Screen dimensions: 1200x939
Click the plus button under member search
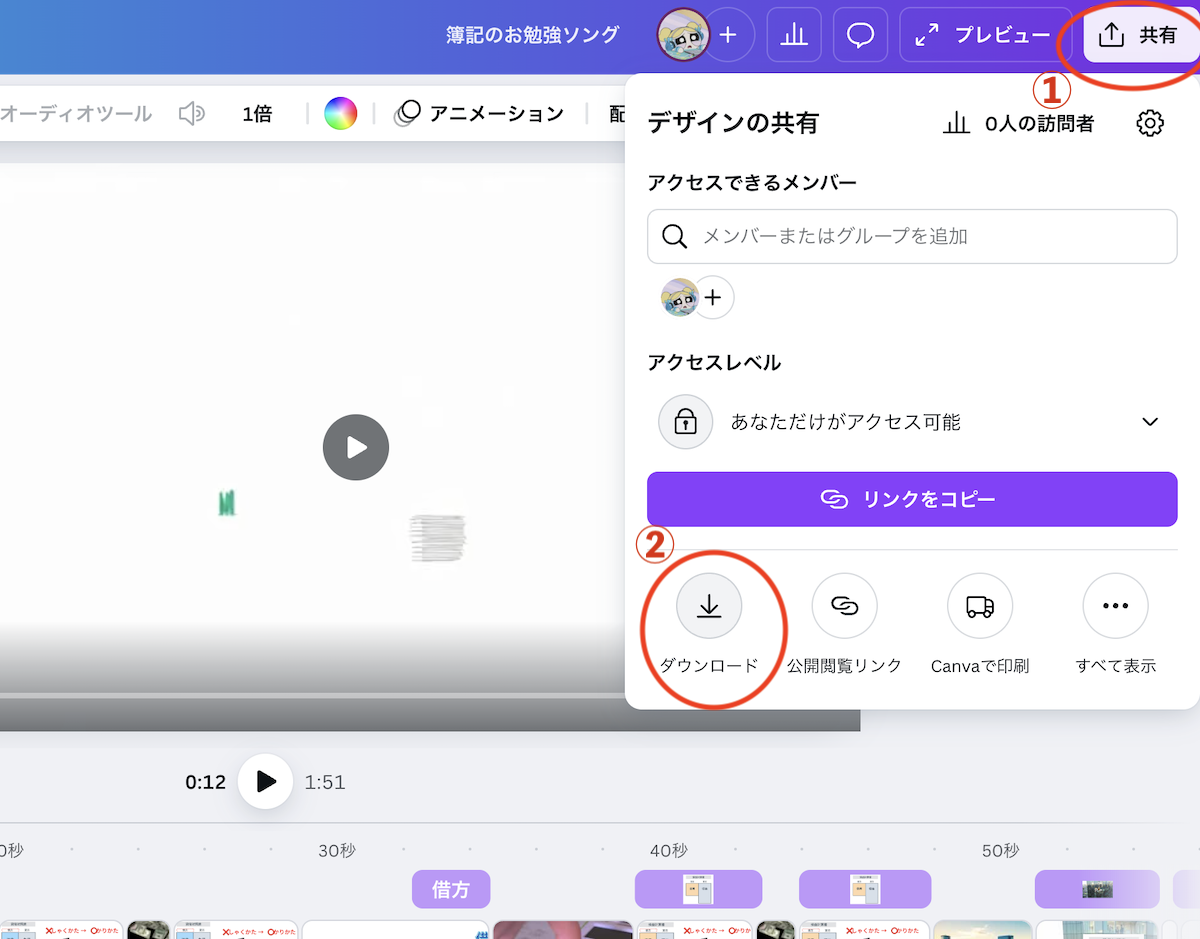(713, 297)
